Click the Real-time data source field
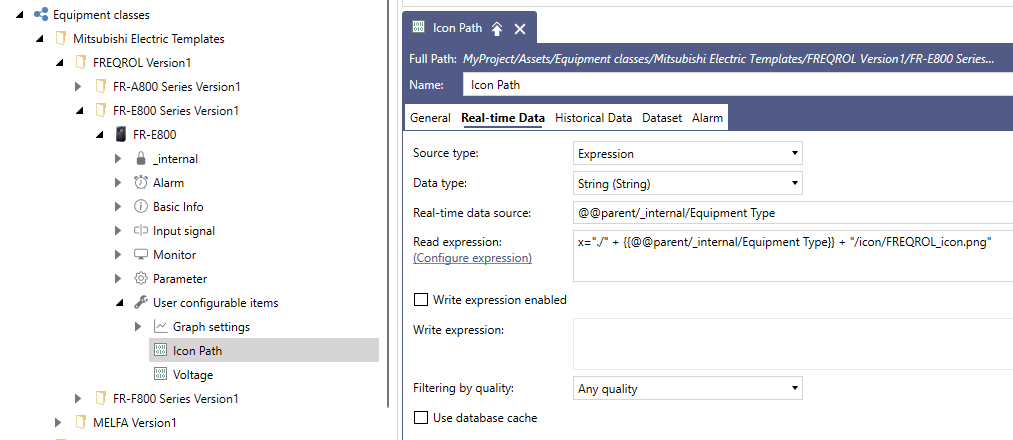Screen dimensions: 1013x440 [793, 213]
